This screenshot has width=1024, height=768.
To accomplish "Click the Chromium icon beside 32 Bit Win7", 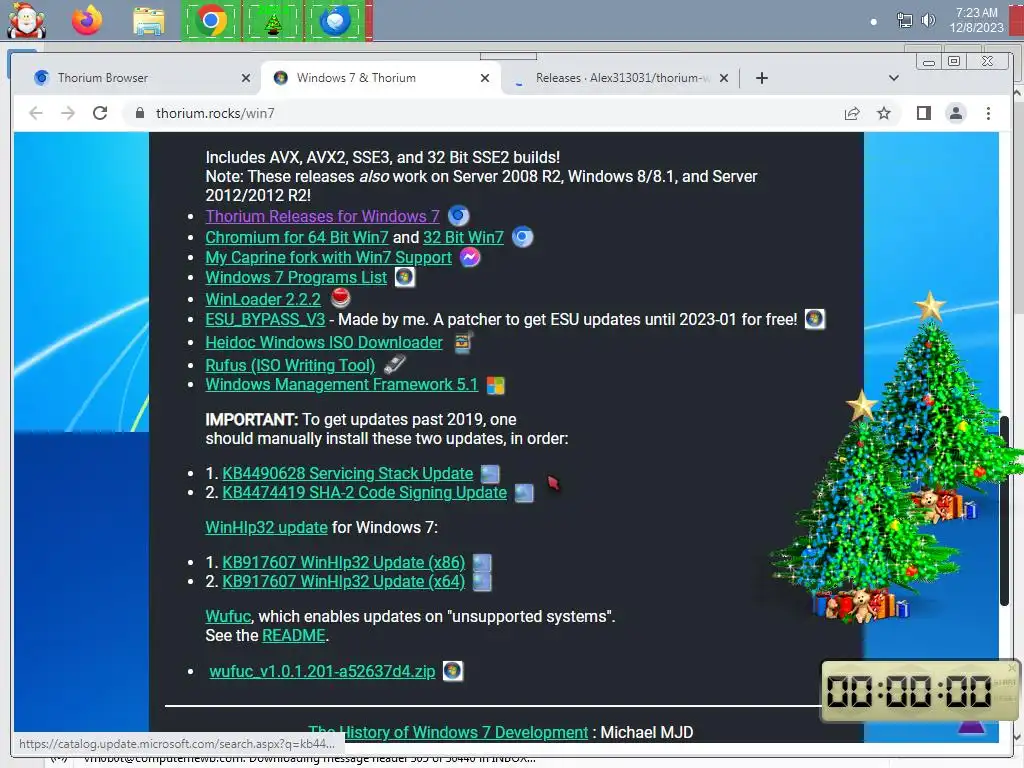I will point(522,236).
